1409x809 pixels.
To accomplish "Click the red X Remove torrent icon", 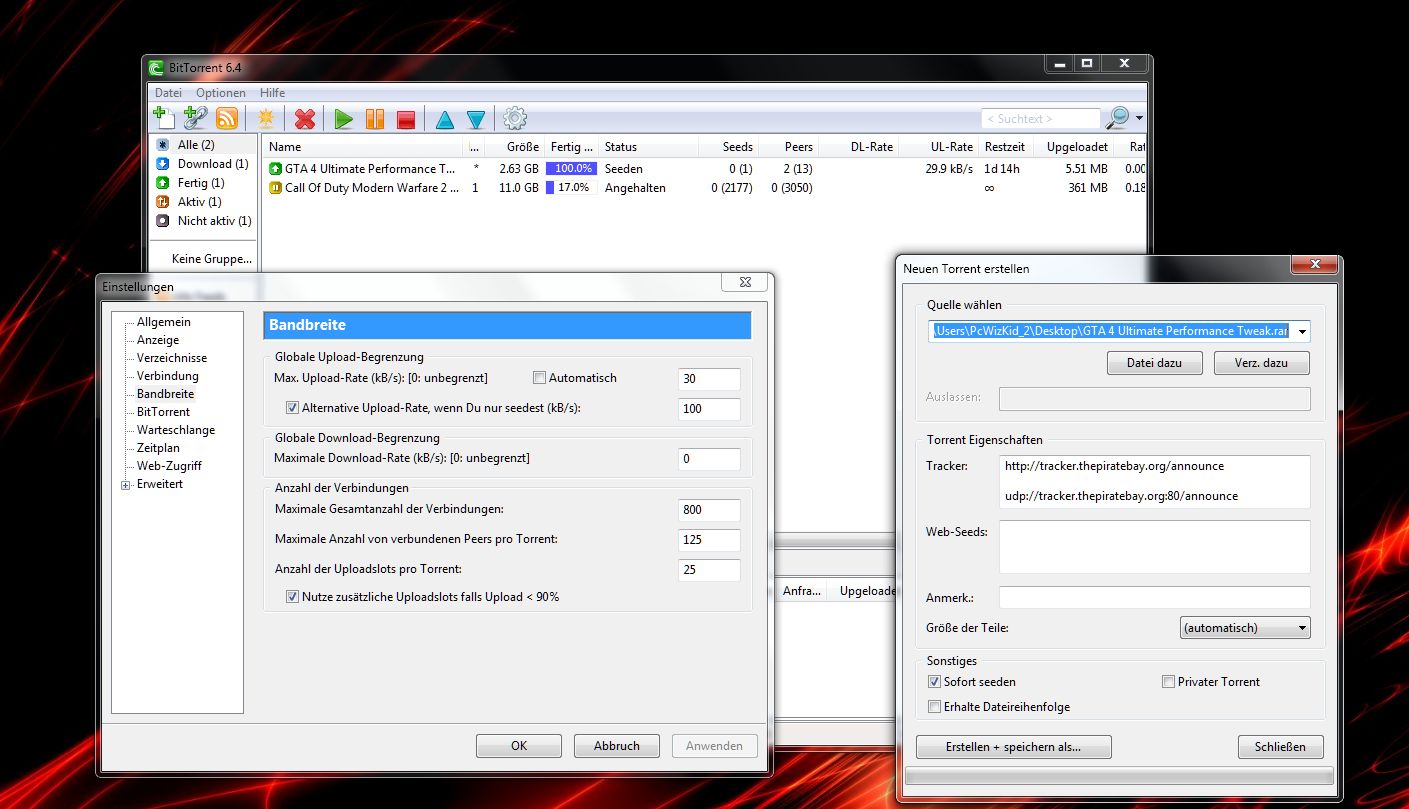I will (305, 119).
